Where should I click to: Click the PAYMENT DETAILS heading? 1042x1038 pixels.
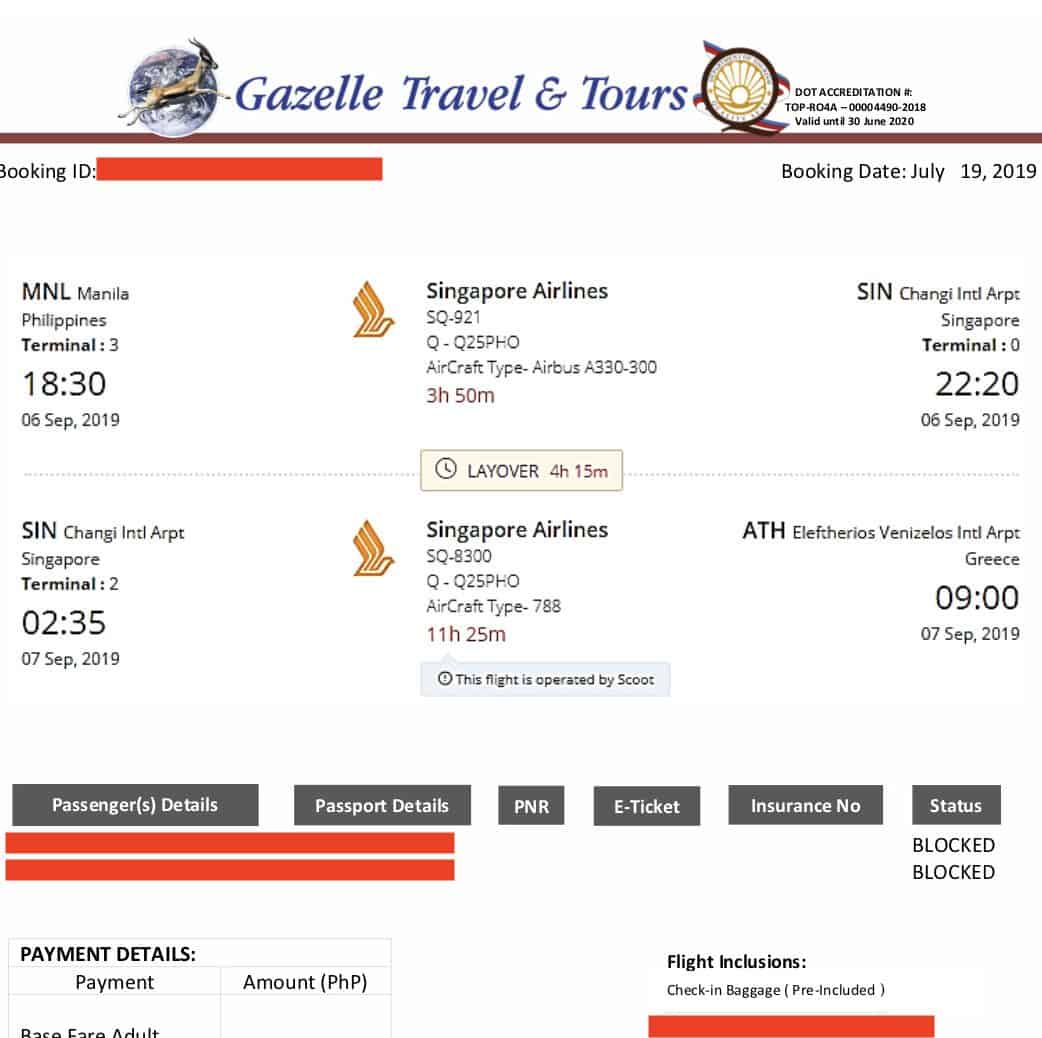click(x=108, y=953)
